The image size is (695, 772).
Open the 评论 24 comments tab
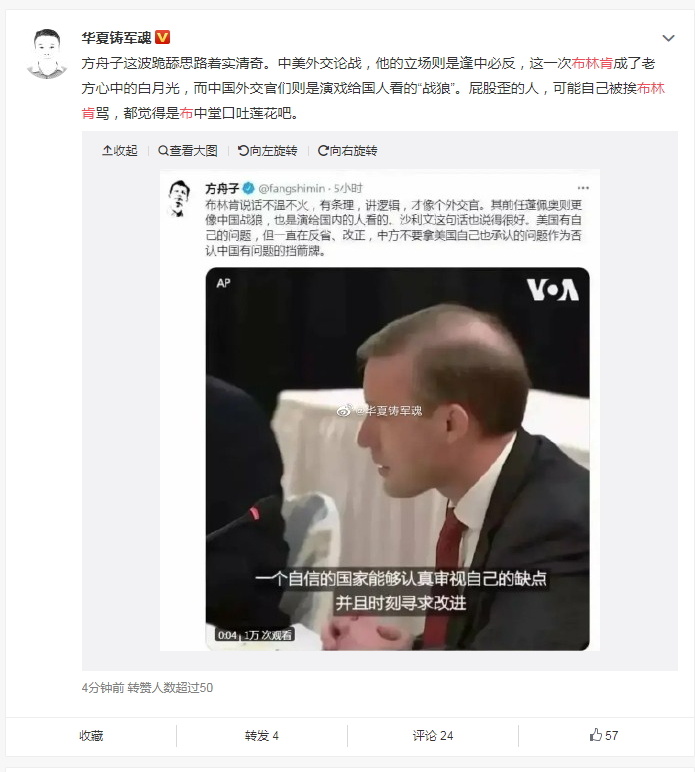point(433,736)
